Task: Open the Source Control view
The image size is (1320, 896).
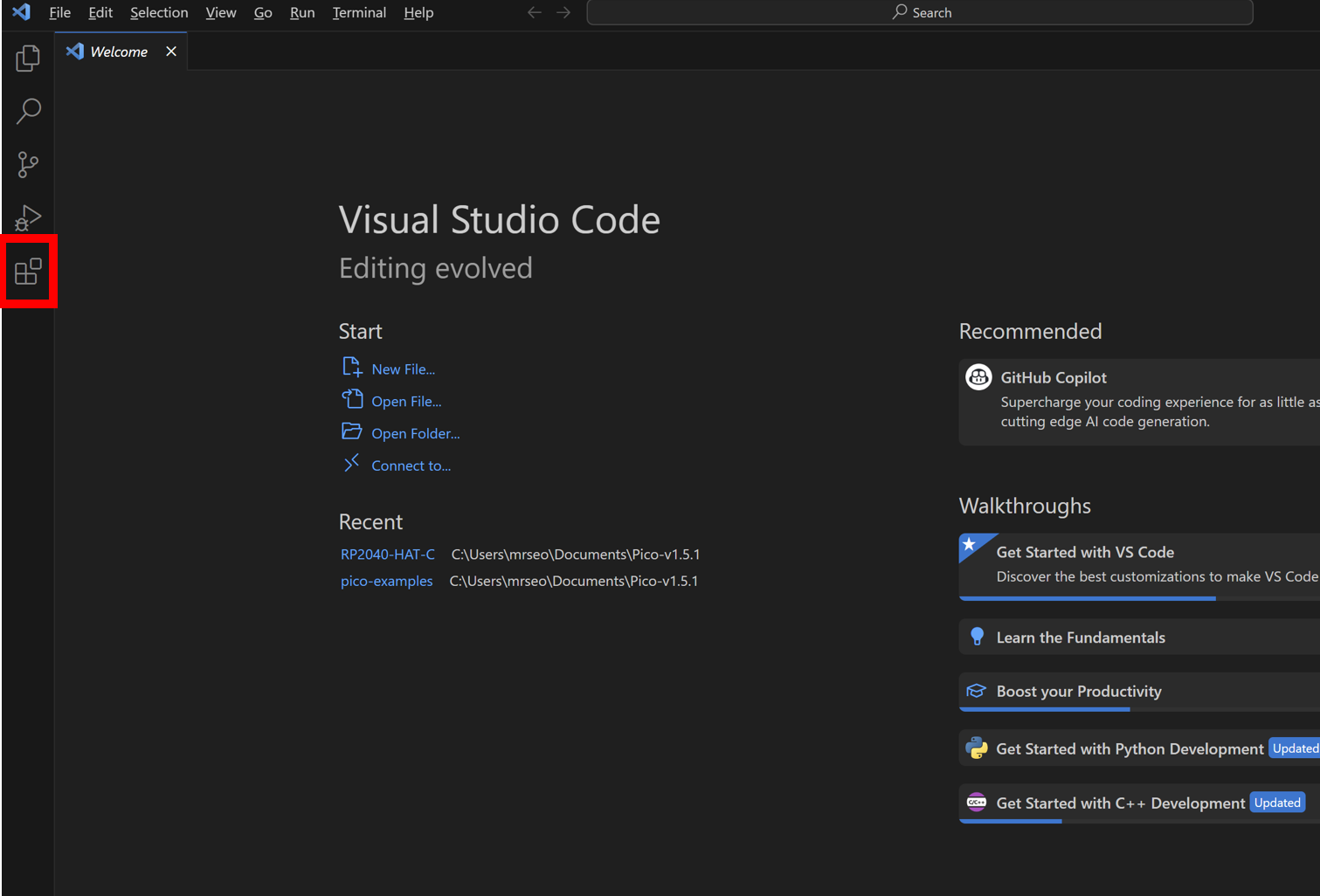Action: tap(28, 164)
